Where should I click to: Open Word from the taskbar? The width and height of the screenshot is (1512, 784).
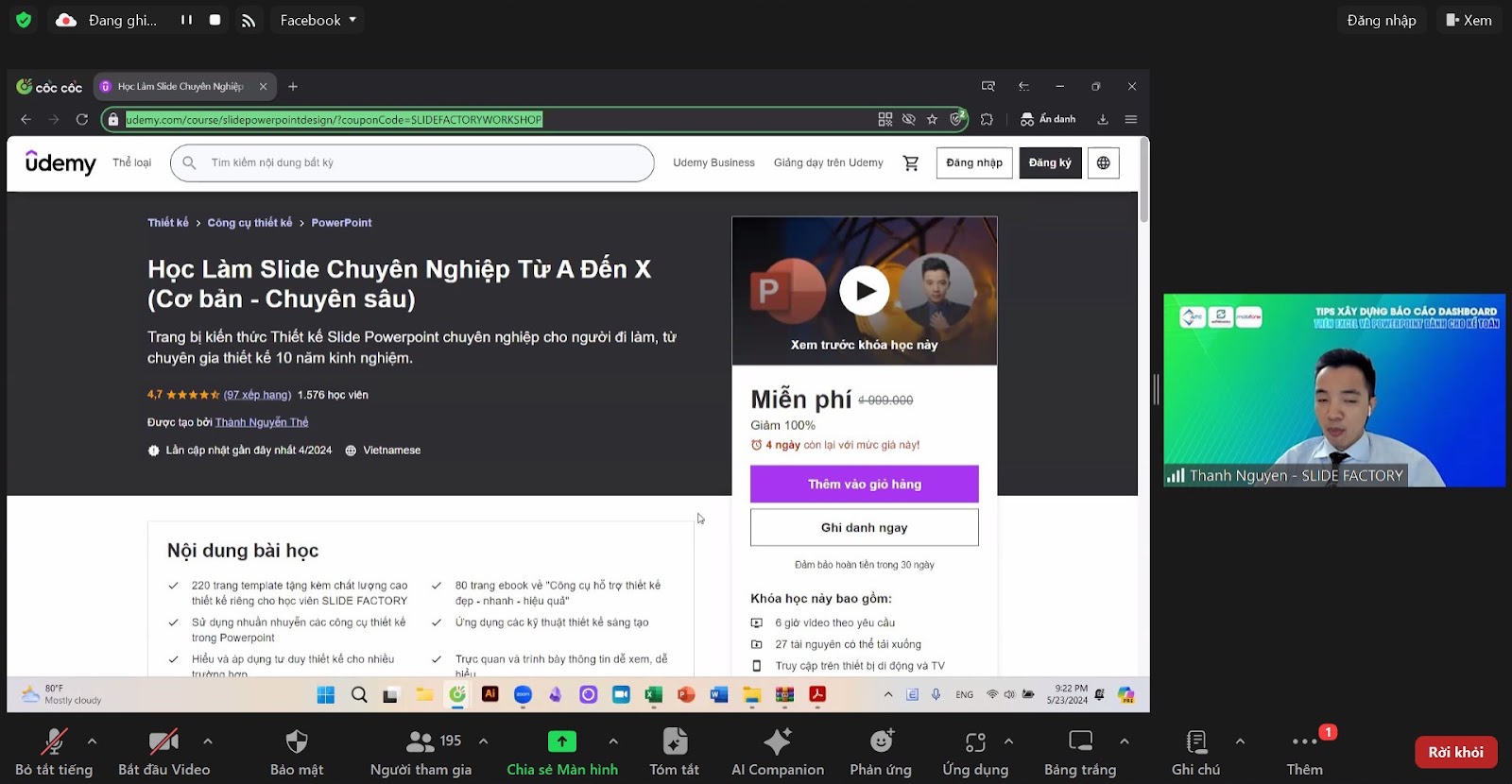point(719,695)
